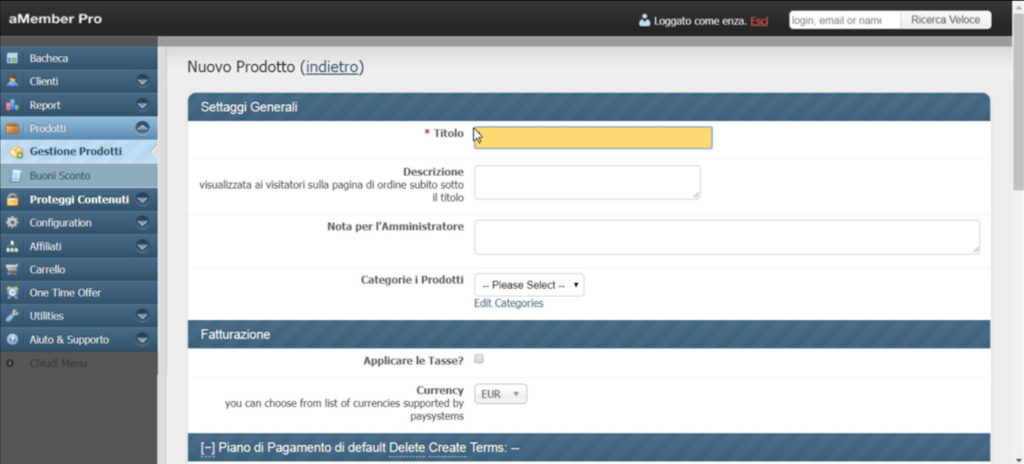1024x464 pixels.
Task: Open the Currency EUR dropdown
Action: (x=500, y=394)
